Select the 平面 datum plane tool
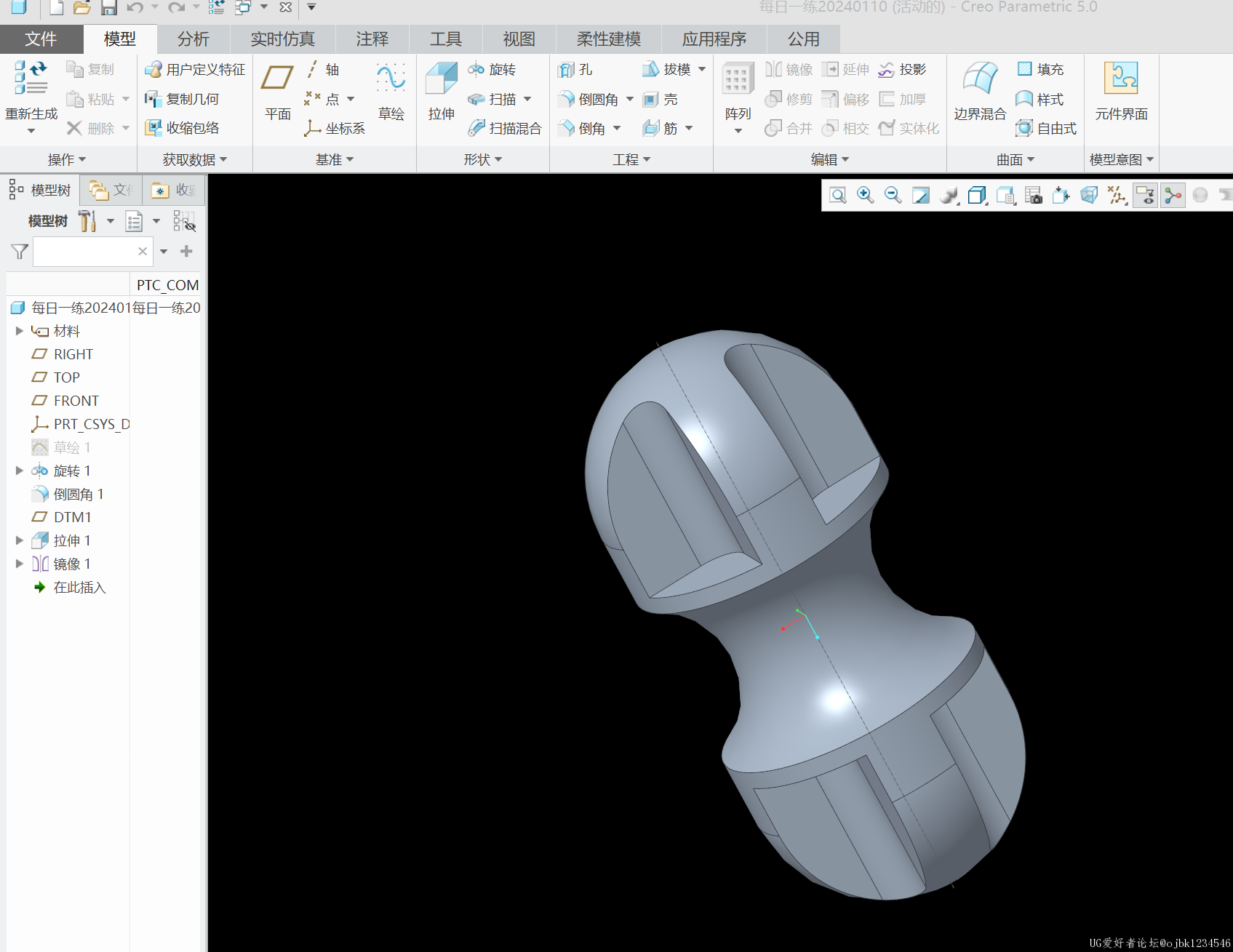Viewport: 1233px width, 952px height. [x=277, y=91]
